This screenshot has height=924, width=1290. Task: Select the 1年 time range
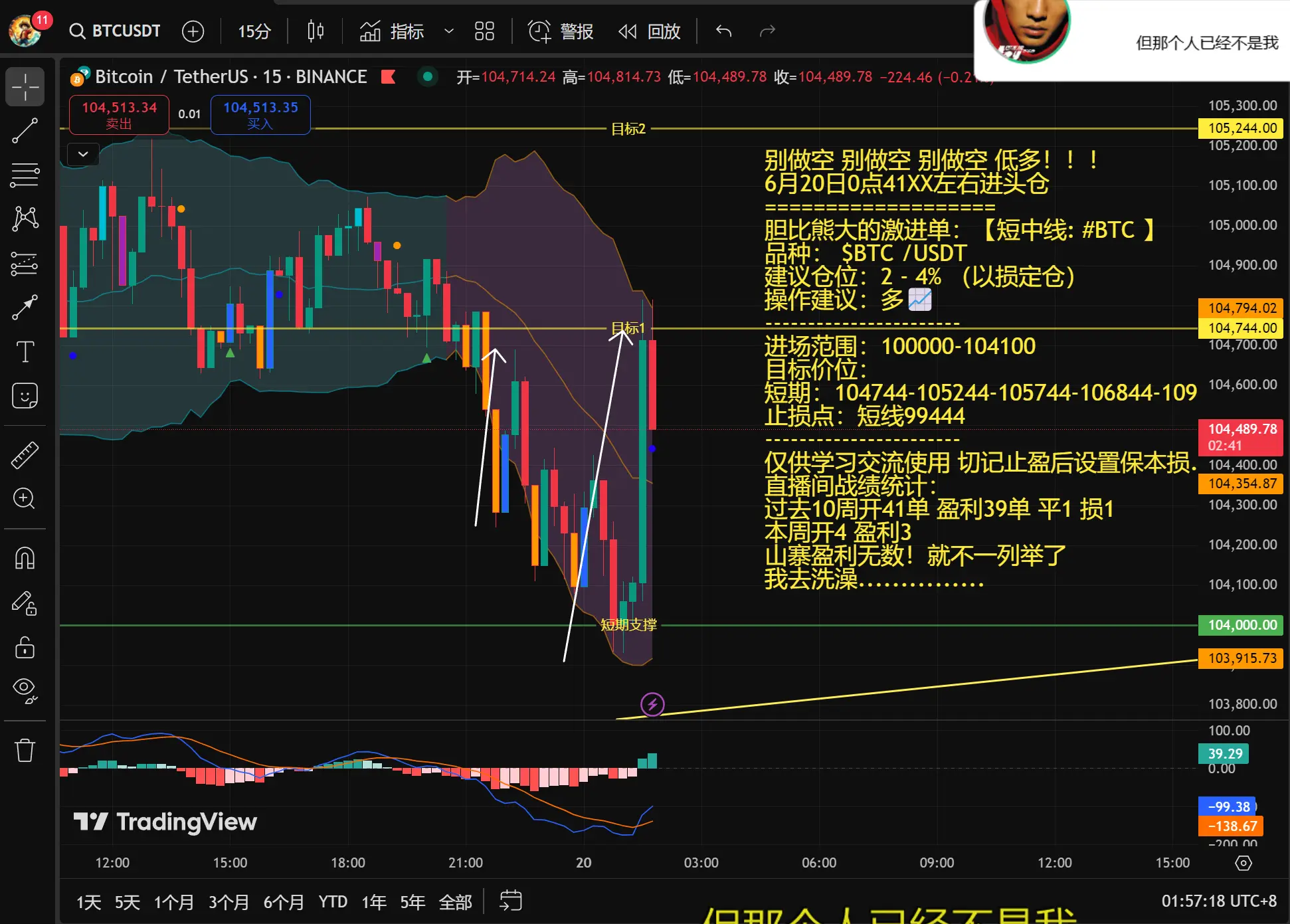point(374,902)
